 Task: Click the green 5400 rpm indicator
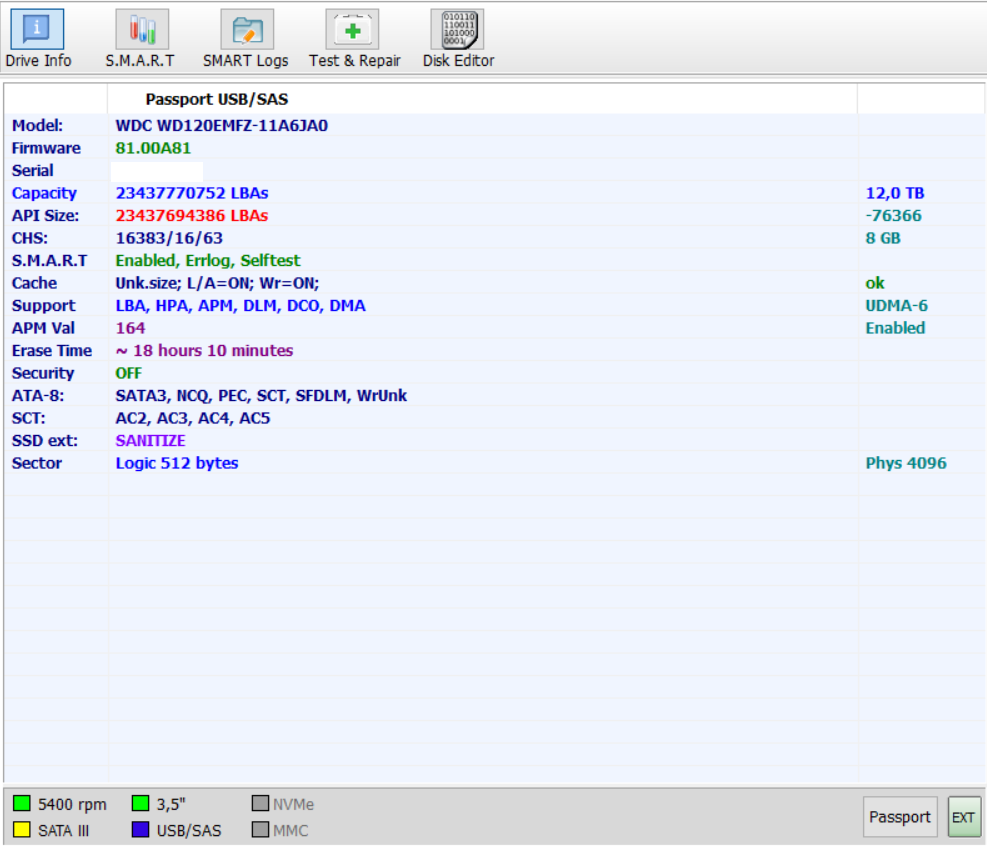[21, 804]
